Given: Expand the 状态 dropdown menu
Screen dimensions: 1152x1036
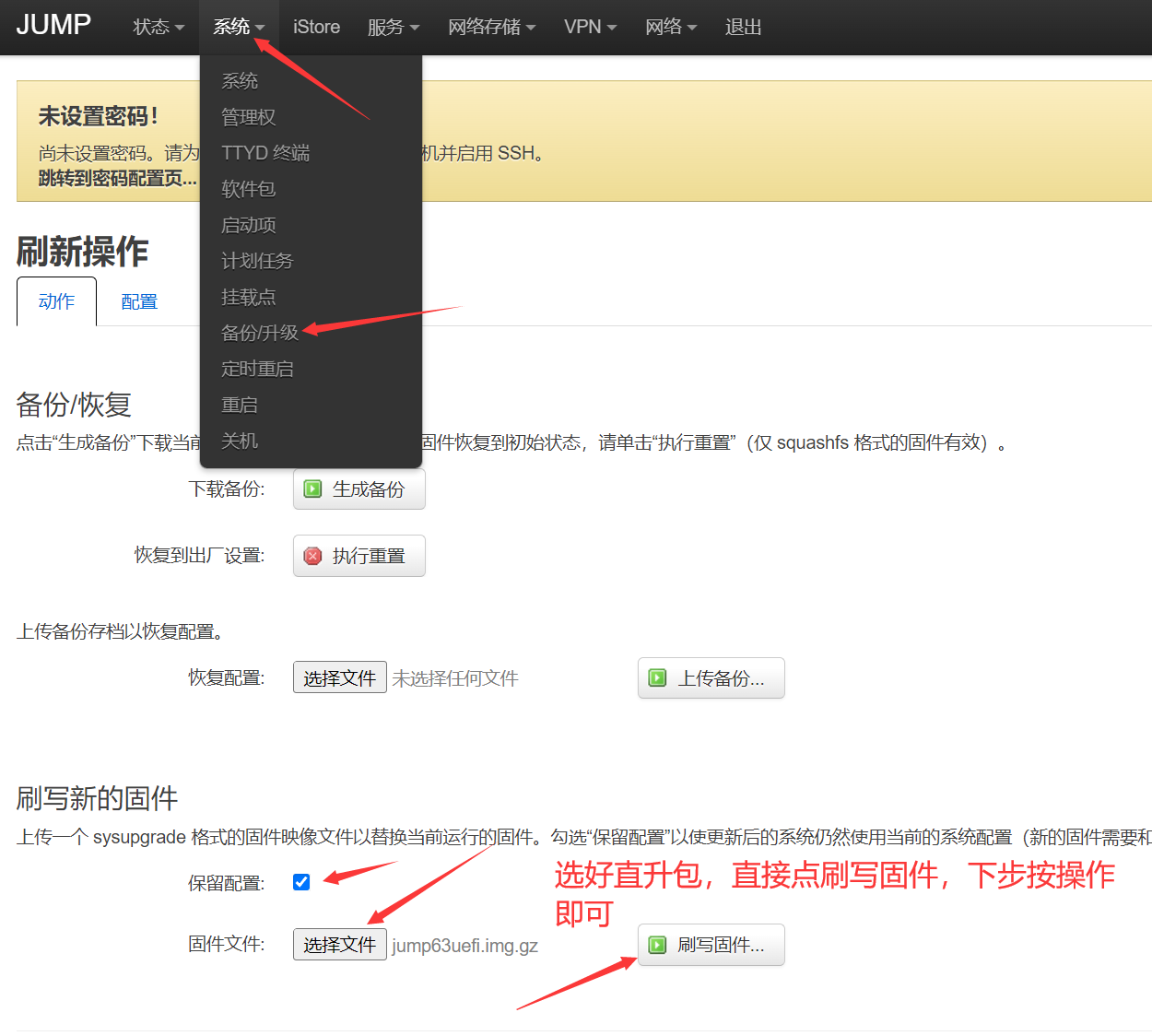Looking at the screenshot, I should coord(159,28).
